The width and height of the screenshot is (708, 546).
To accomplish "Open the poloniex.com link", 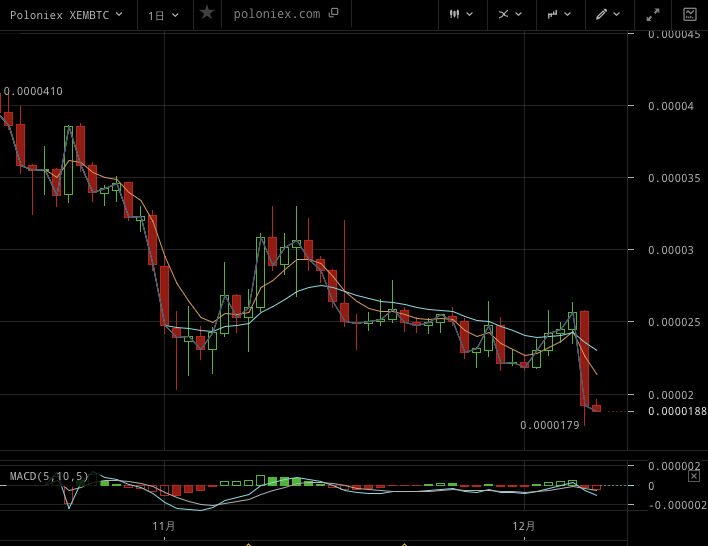I will pyautogui.click(x=277, y=14).
